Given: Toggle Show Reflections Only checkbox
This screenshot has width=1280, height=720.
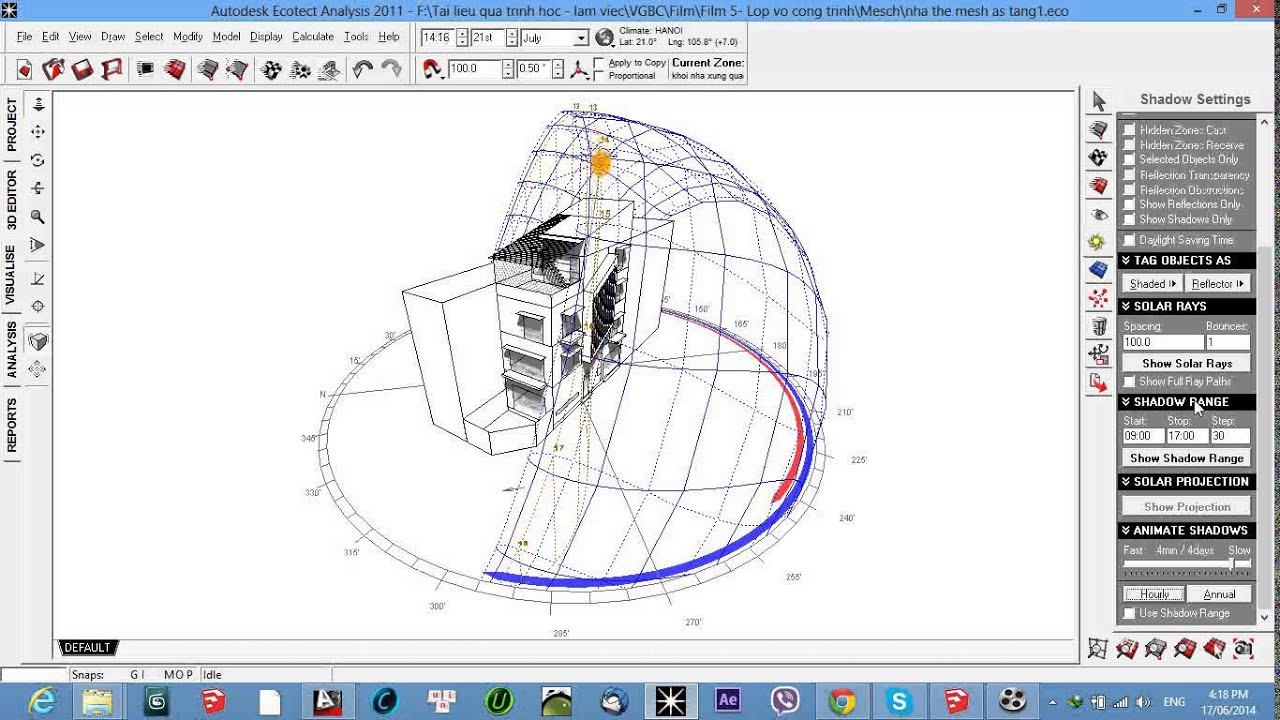Looking at the screenshot, I should pos(1130,204).
